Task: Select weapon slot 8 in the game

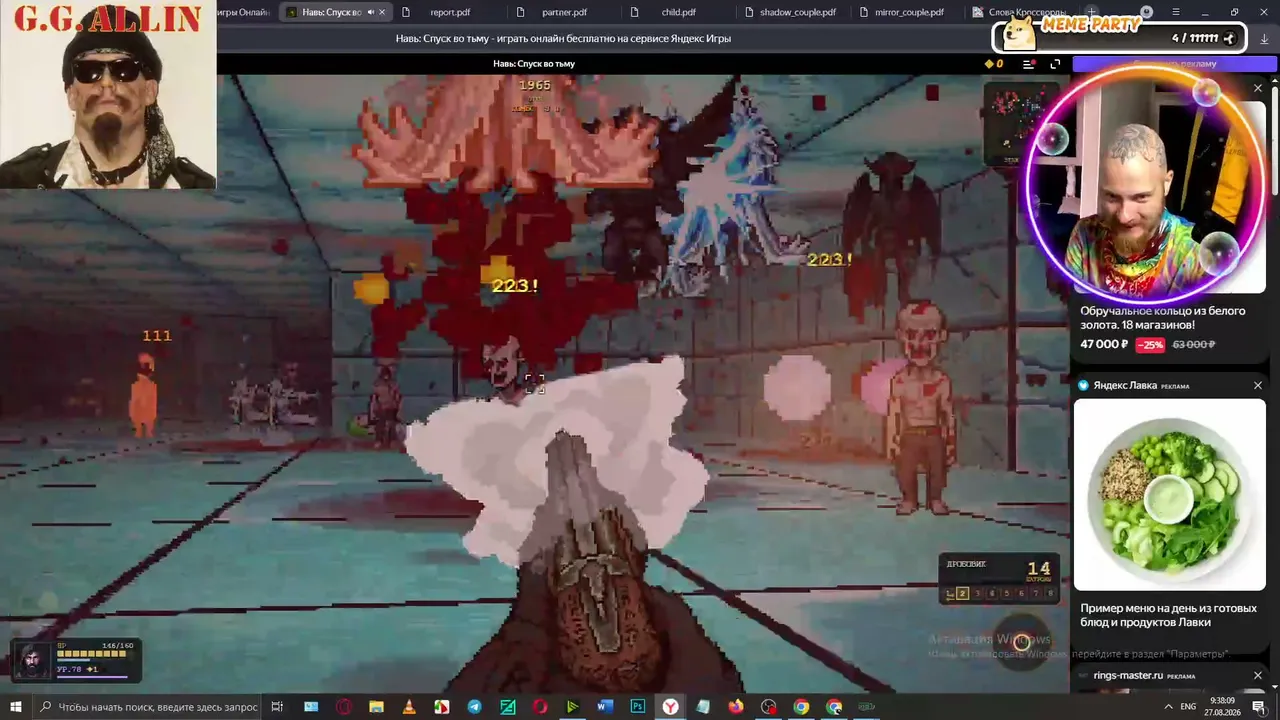Action: tap(1050, 594)
